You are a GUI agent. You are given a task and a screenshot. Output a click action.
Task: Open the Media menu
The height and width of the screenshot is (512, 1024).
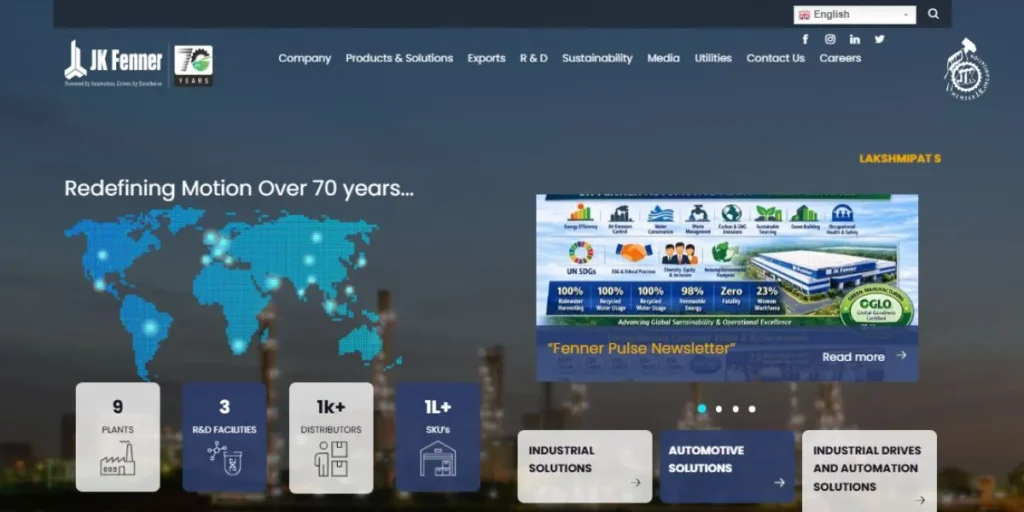click(x=664, y=58)
